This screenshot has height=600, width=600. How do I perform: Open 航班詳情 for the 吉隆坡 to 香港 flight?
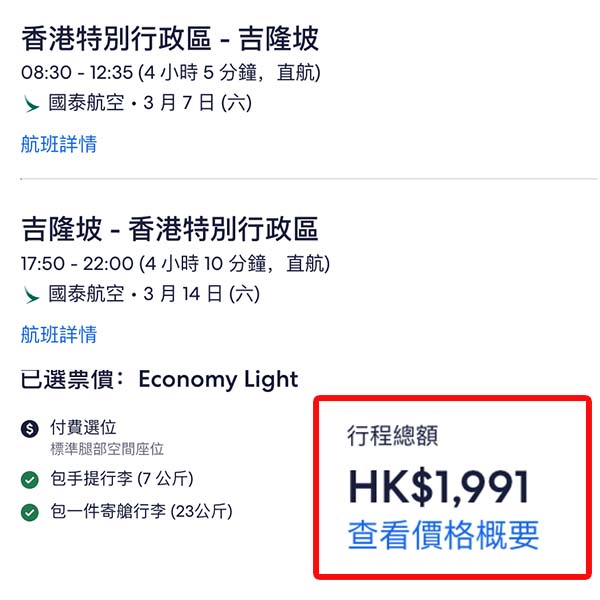pos(59,334)
